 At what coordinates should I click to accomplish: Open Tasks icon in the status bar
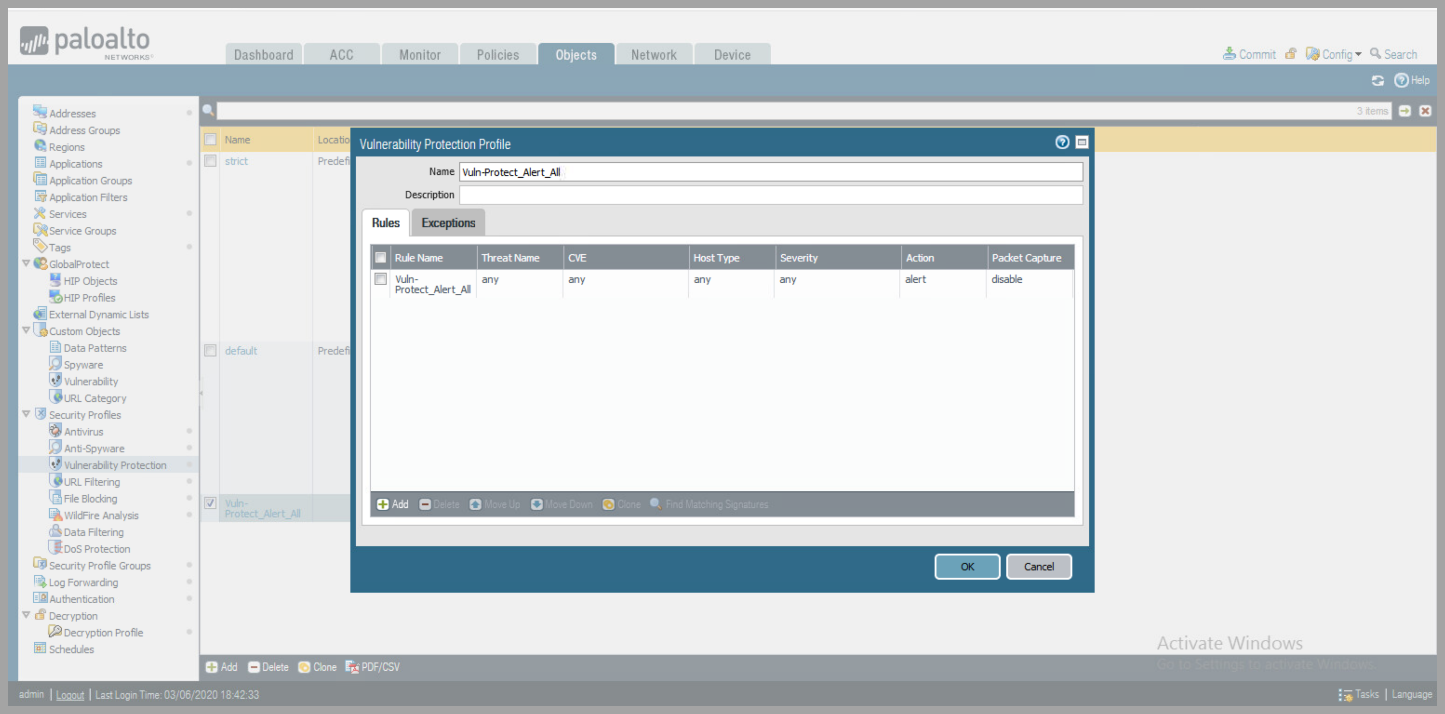pos(1346,694)
